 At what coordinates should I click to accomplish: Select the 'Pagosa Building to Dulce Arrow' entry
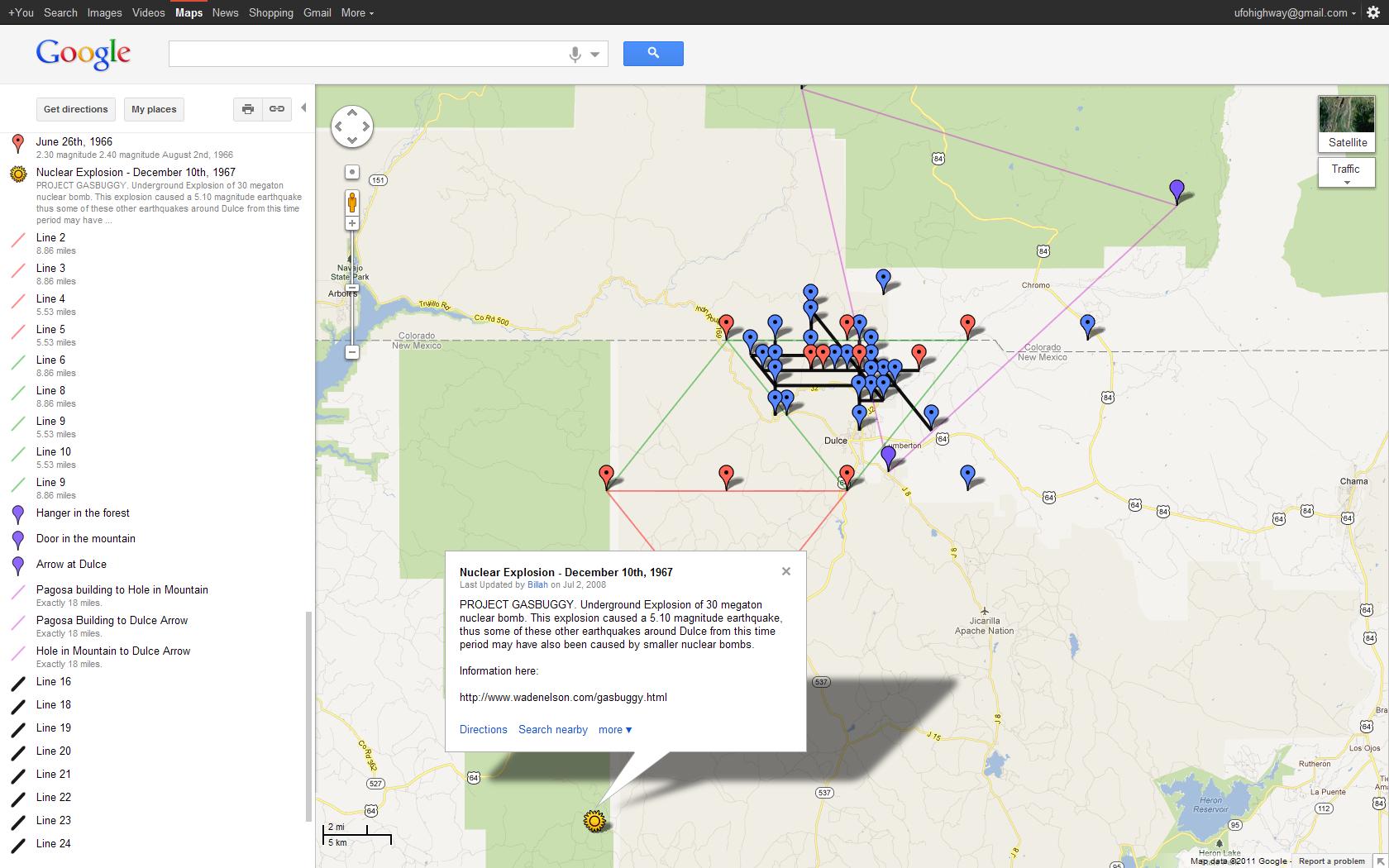coord(112,621)
